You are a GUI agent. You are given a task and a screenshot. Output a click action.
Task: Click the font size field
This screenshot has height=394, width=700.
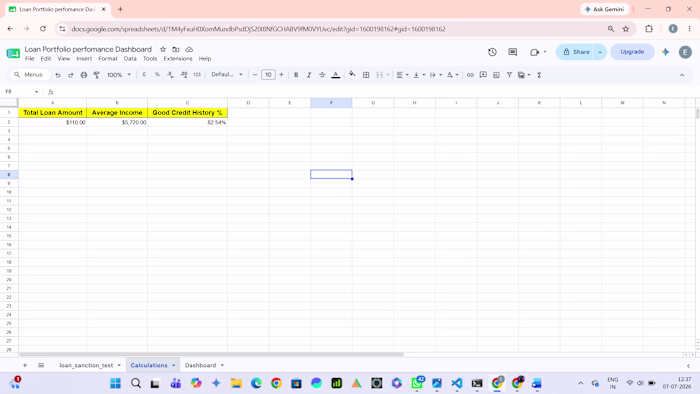[x=268, y=75]
